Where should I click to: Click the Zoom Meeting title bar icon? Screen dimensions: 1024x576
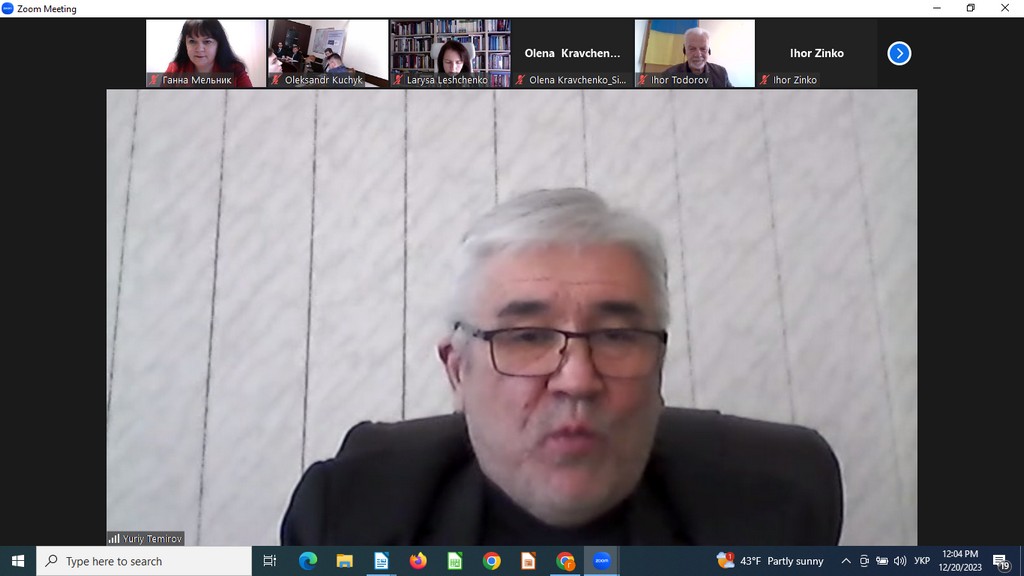8,8
